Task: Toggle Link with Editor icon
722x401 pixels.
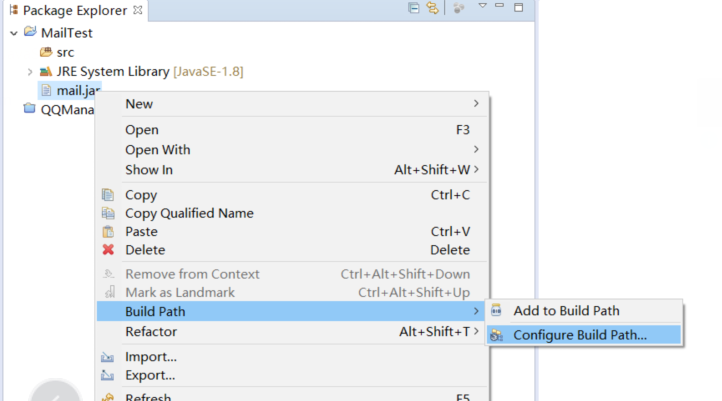Action: pyautogui.click(x=432, y=8)
